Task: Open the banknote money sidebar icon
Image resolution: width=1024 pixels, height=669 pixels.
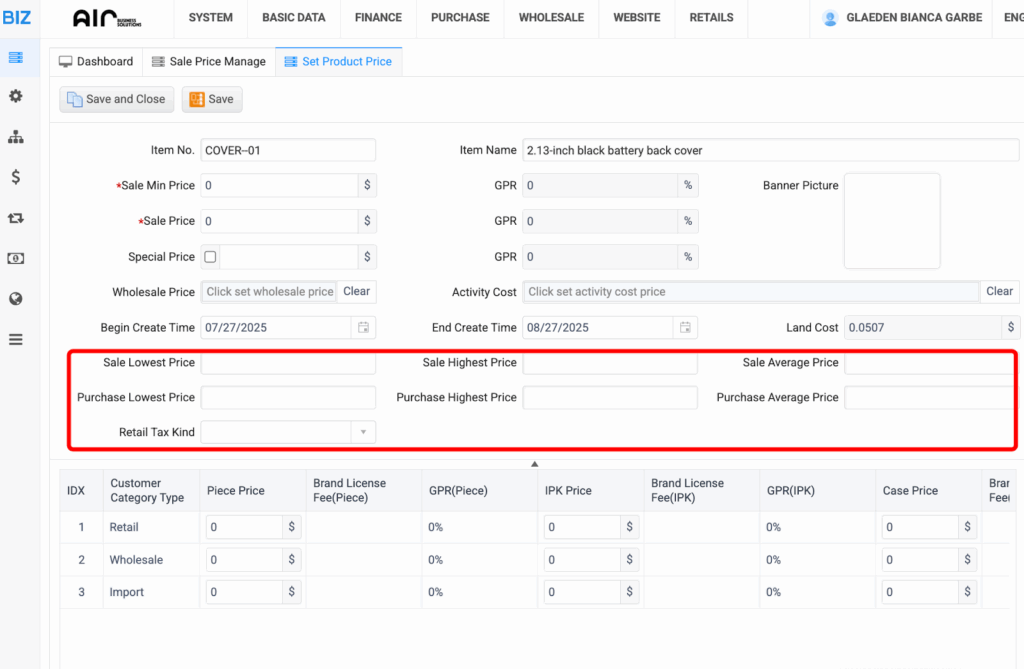Action: tap(15, 258)
